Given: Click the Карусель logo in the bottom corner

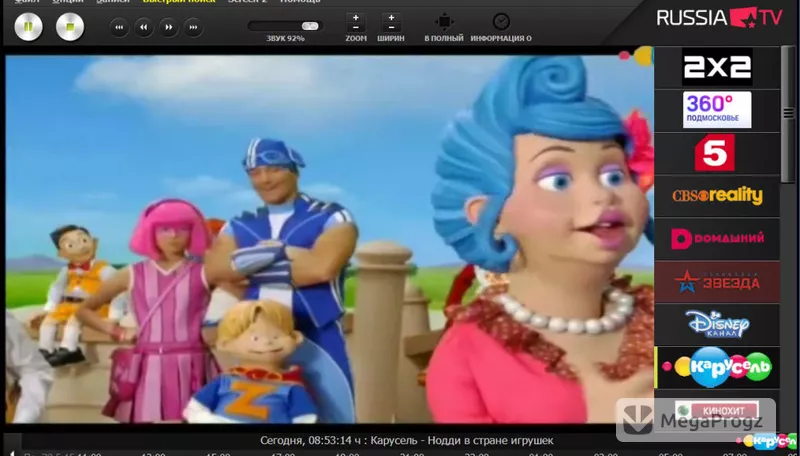Looking at the screenshot, I should tap(767, 441).
